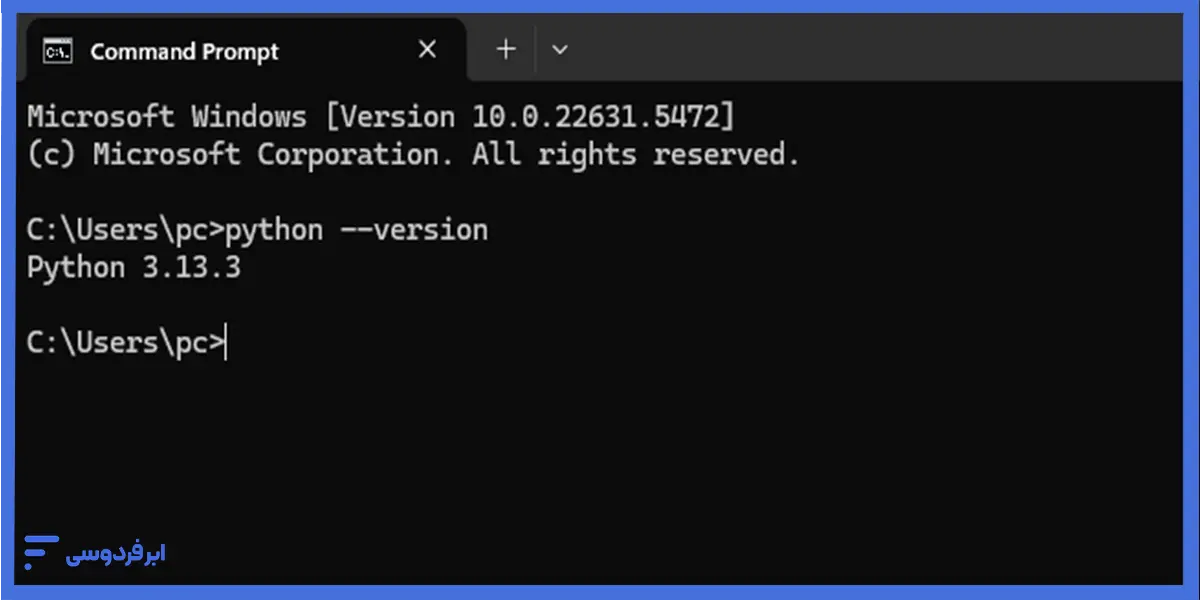Click the blue Abr Ferdowsi logo icon

click(x=41, y=552)
